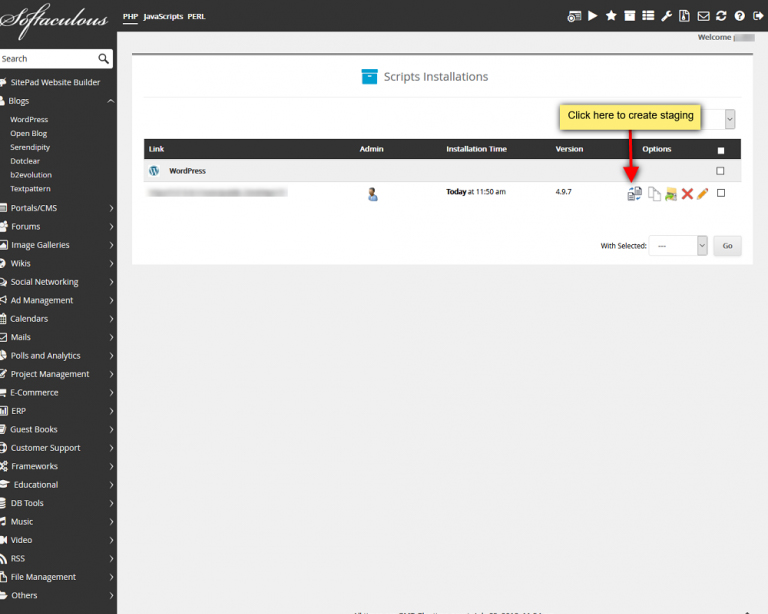Open the star Ratings icon
The image size is (768, 614).
tap(611, 16)
